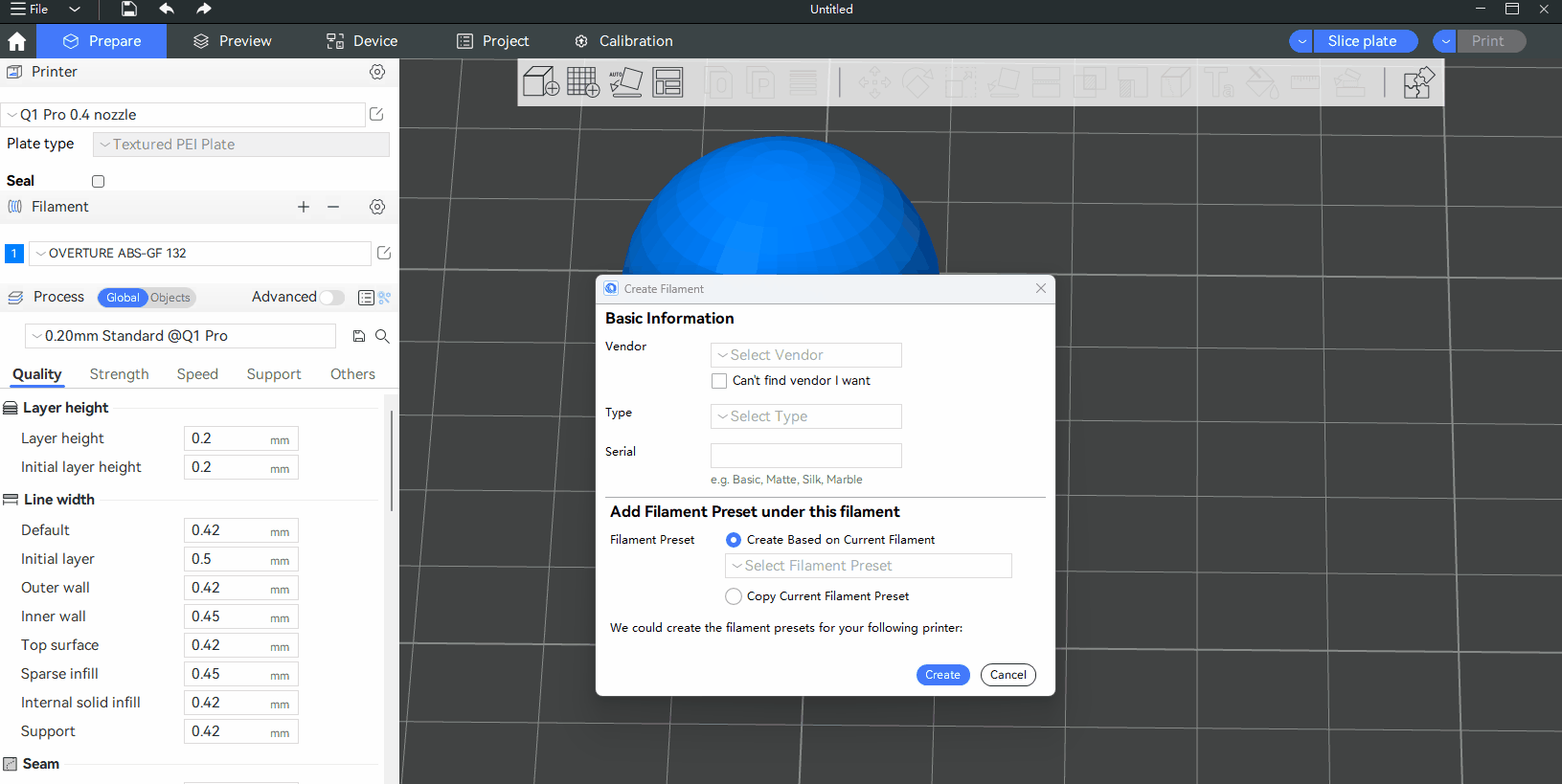This screenshot has width=1562, height=784.
Task: Open the Strength settings tab
Action: 120,374
